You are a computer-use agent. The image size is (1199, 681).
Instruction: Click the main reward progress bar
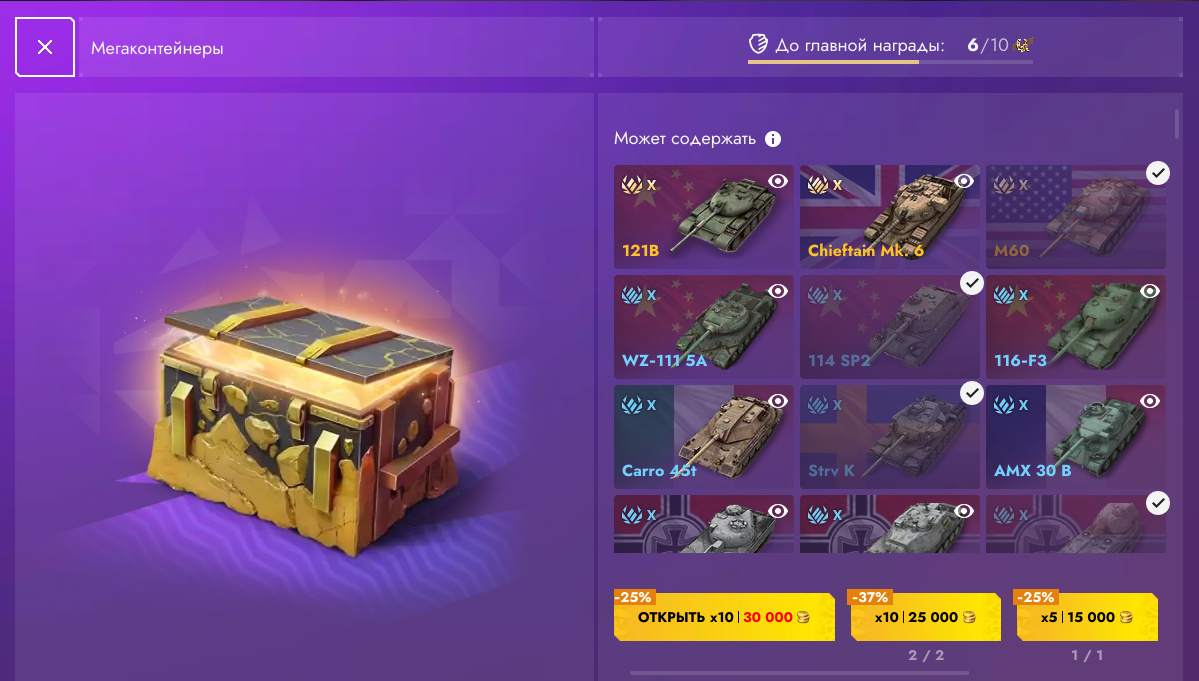pyautogui.click(x=890, y=62)
